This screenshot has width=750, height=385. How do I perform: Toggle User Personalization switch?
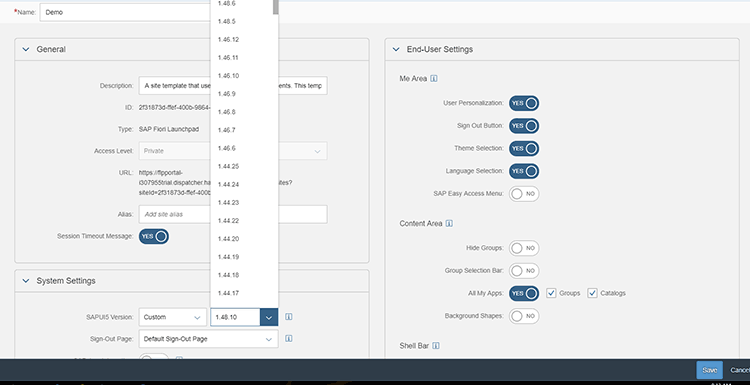pos(524,103)
